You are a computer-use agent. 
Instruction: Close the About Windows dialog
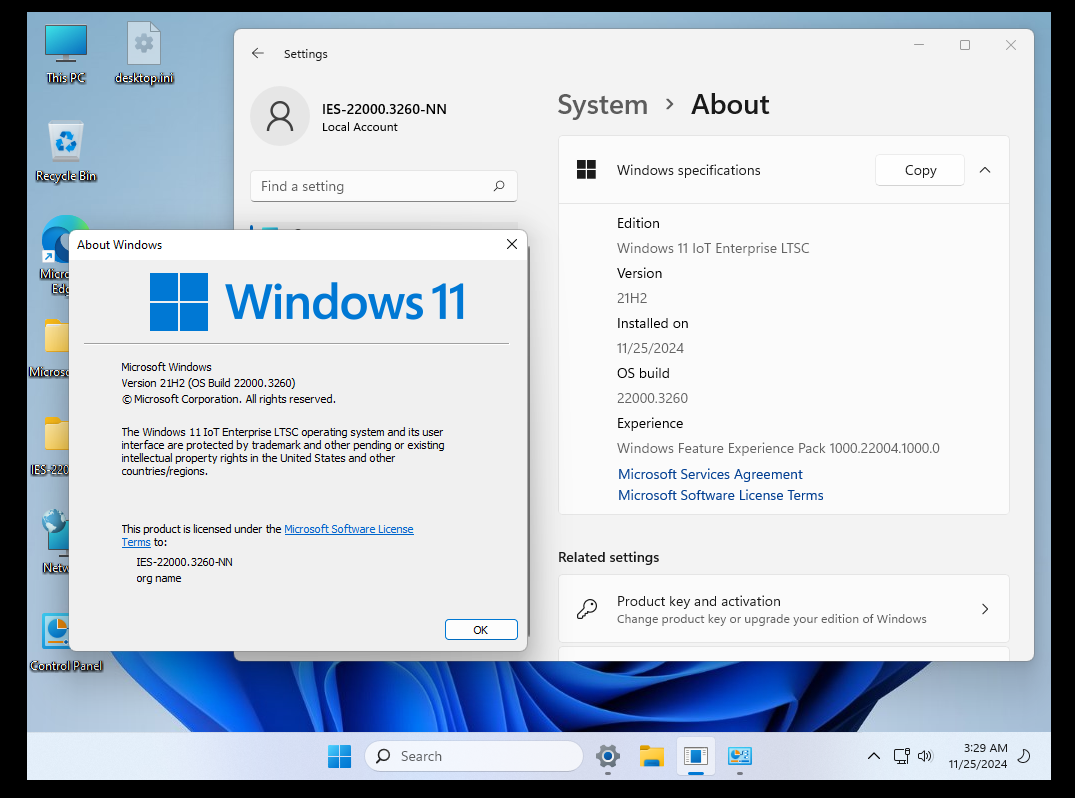(511, 244)
